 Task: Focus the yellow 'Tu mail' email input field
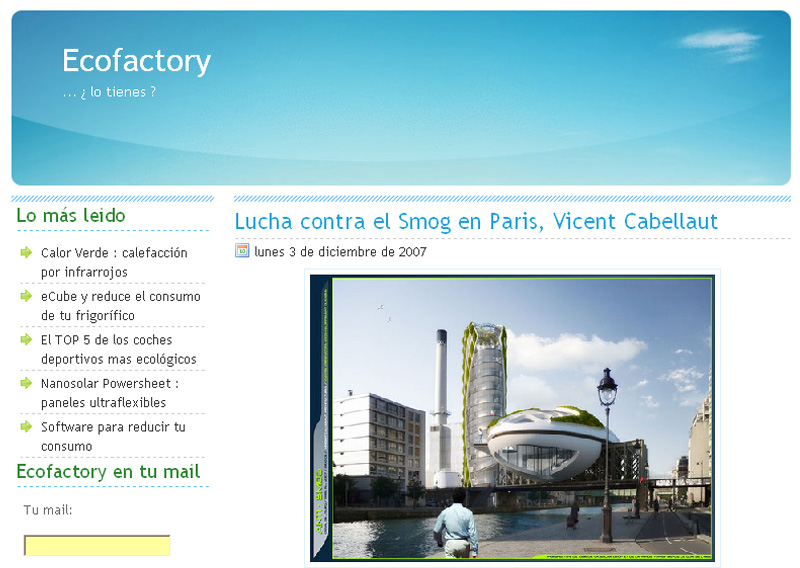tap(97, 545)
